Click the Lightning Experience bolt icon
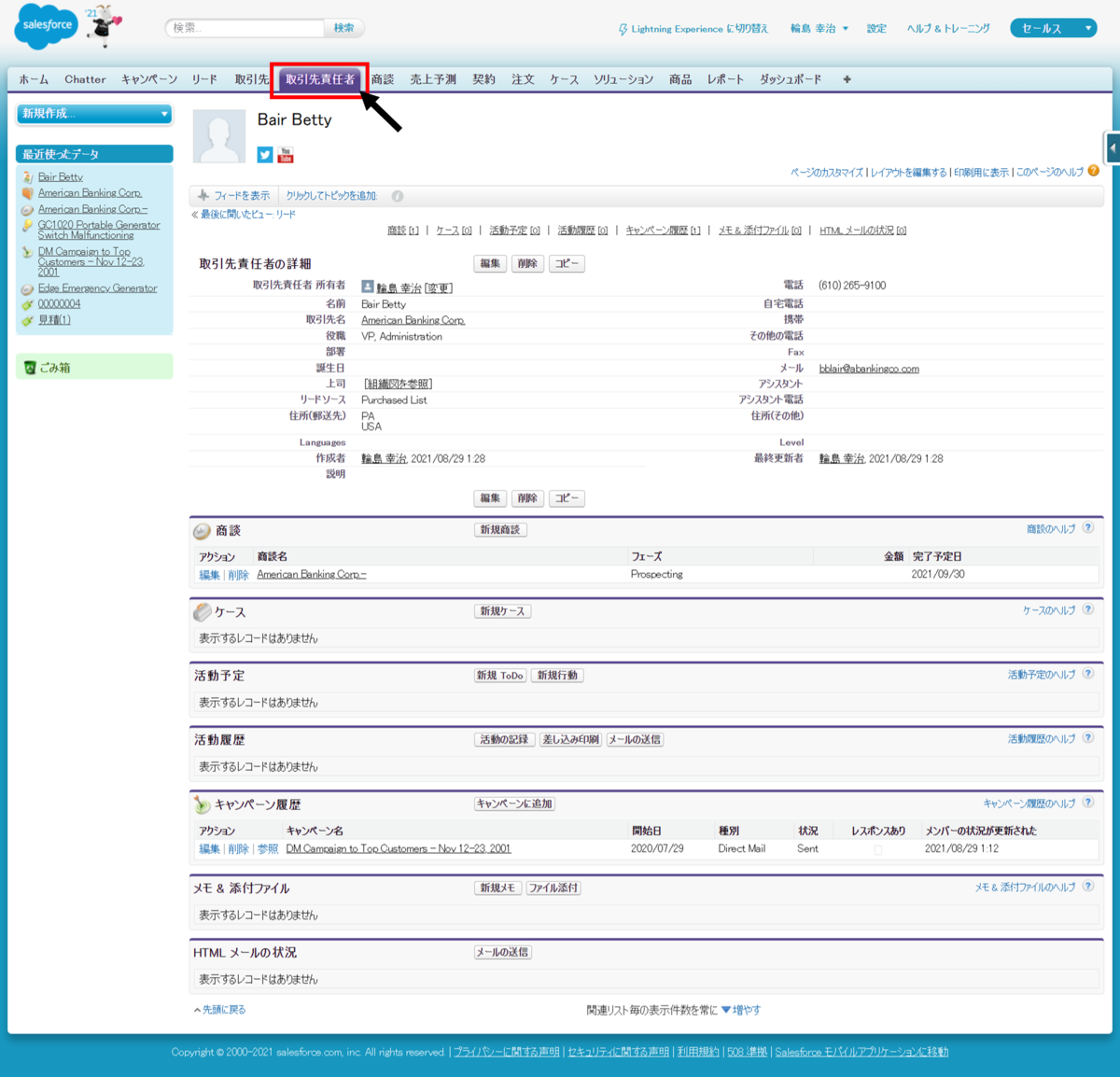The width and height of the screenshot is (1120, 1077). point(623,29)
